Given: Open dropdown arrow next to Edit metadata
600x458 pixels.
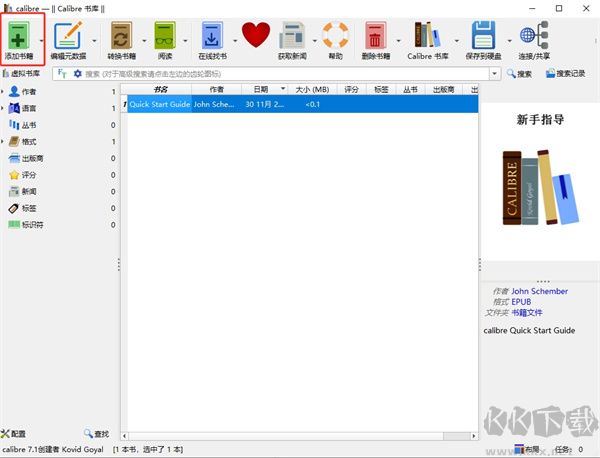Looking at the screenshot, I should [x=94, y=40].
